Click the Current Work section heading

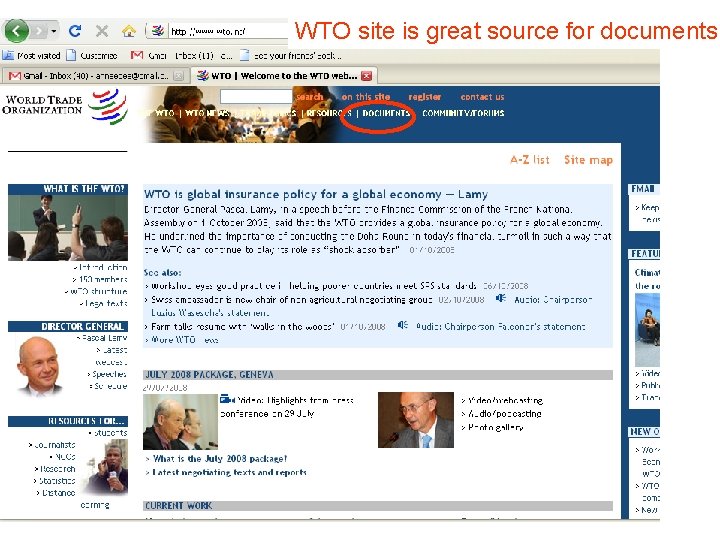tap(179, 506)
